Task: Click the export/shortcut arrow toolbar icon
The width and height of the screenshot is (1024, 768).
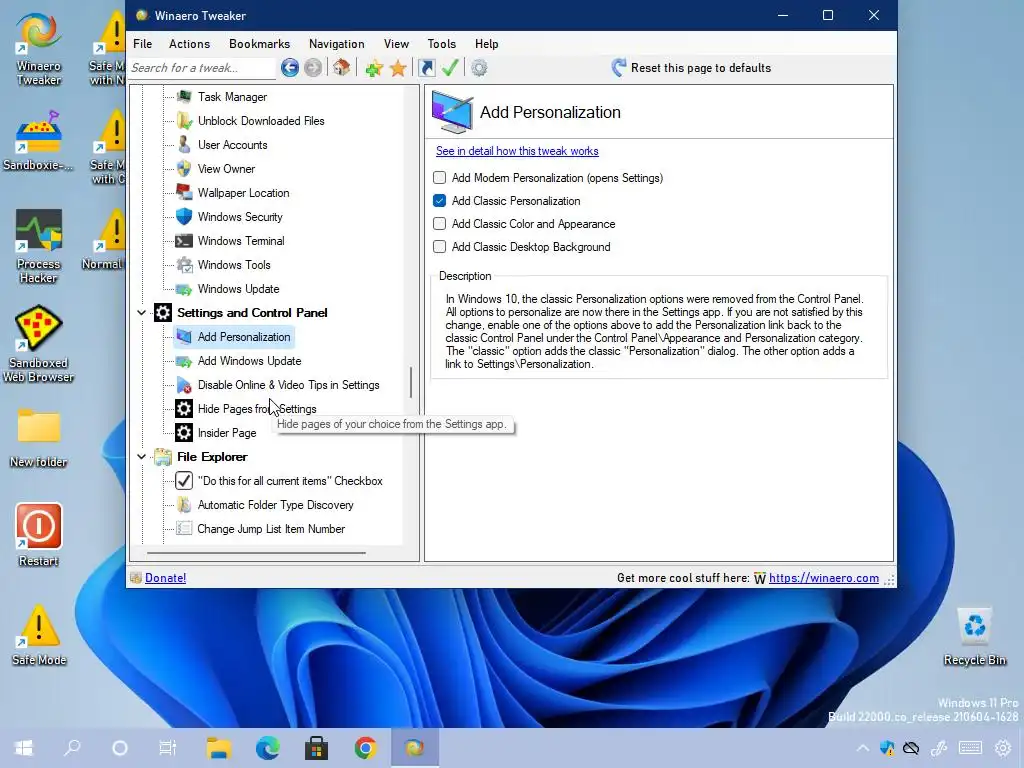Action: pyautogui.click(x=427, y=68)
